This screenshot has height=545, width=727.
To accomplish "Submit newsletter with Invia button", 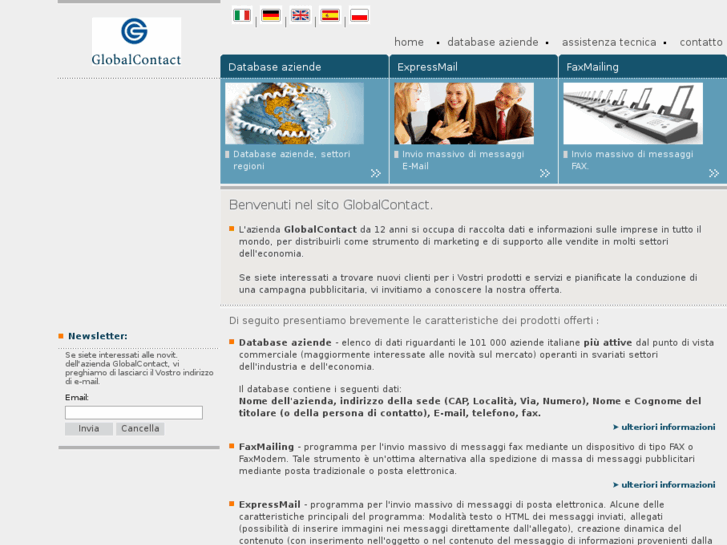I will (89, 429).
